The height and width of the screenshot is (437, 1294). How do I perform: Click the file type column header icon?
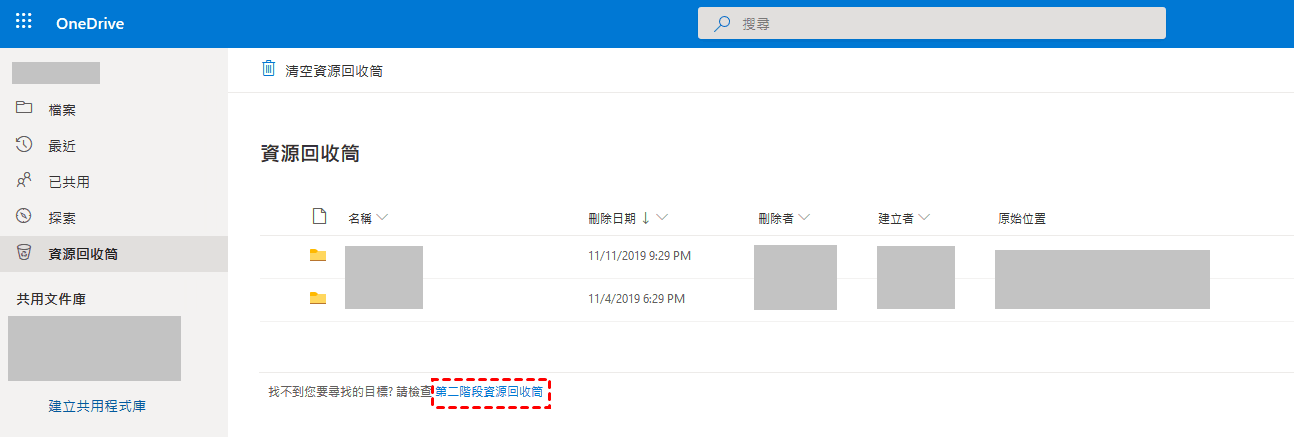click(x=319, y=217)
